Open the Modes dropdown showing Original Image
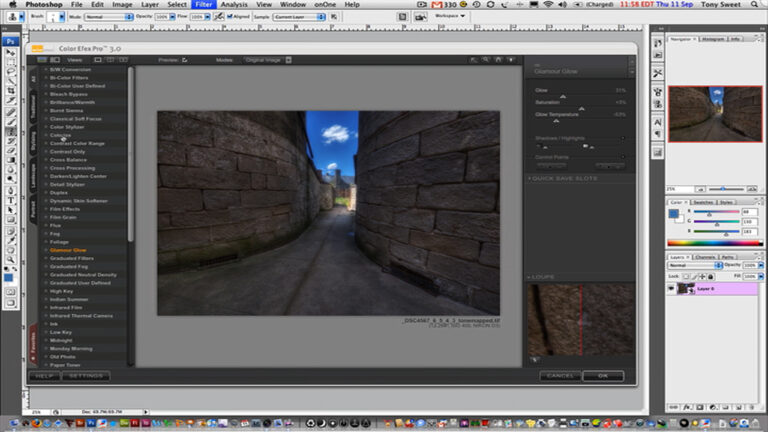This screenshot has width=768, height=432. 266,60
